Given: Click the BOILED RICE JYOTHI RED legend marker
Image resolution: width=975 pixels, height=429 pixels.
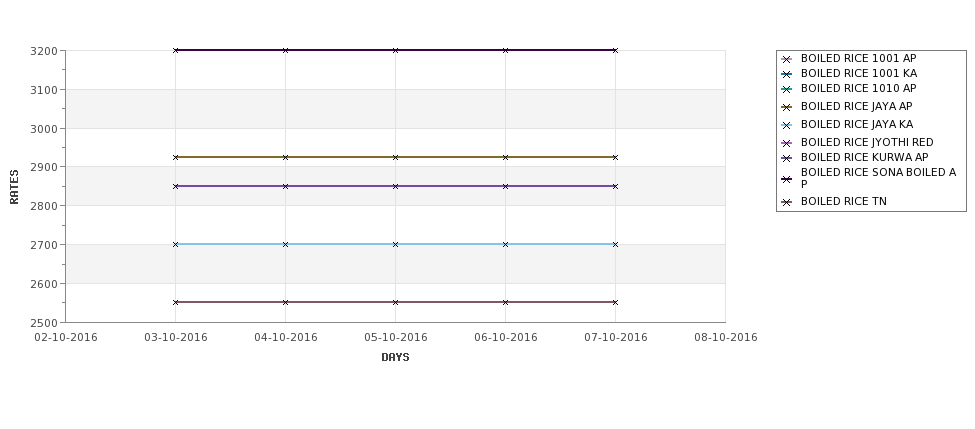Looking at the screenshot, I should (x=787, y=144).
